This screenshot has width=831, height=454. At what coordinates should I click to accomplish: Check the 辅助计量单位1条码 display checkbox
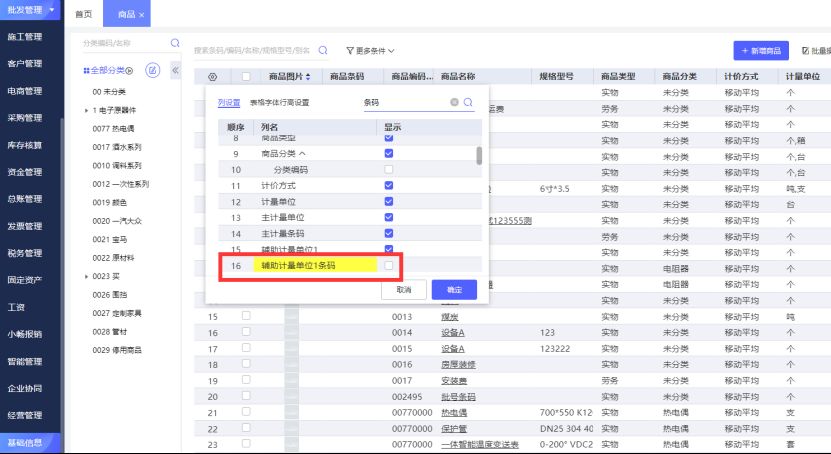coord(388,265)
